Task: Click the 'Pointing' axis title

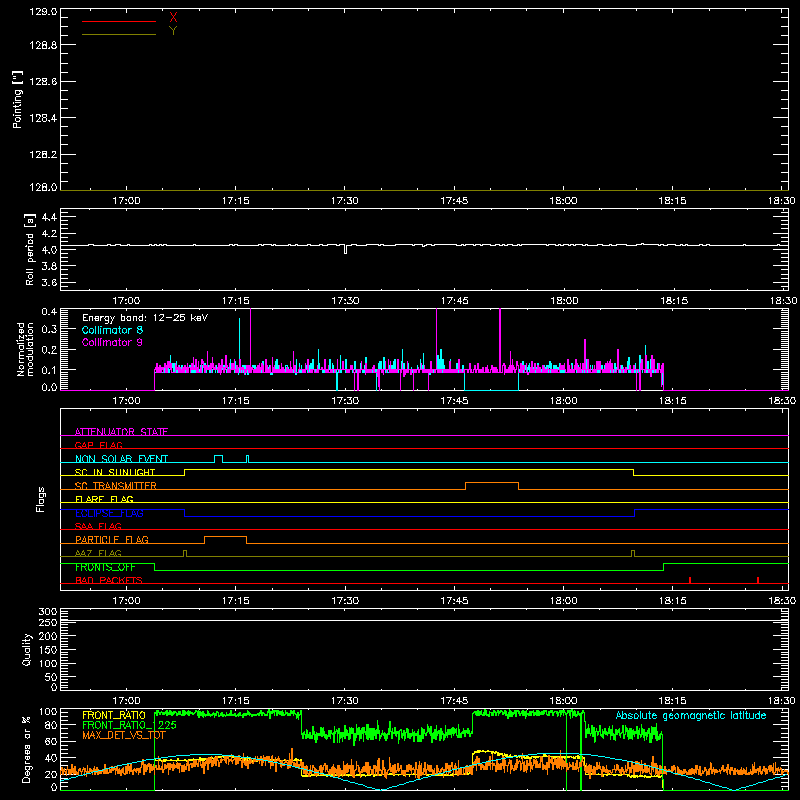Action: click(17, 100)
